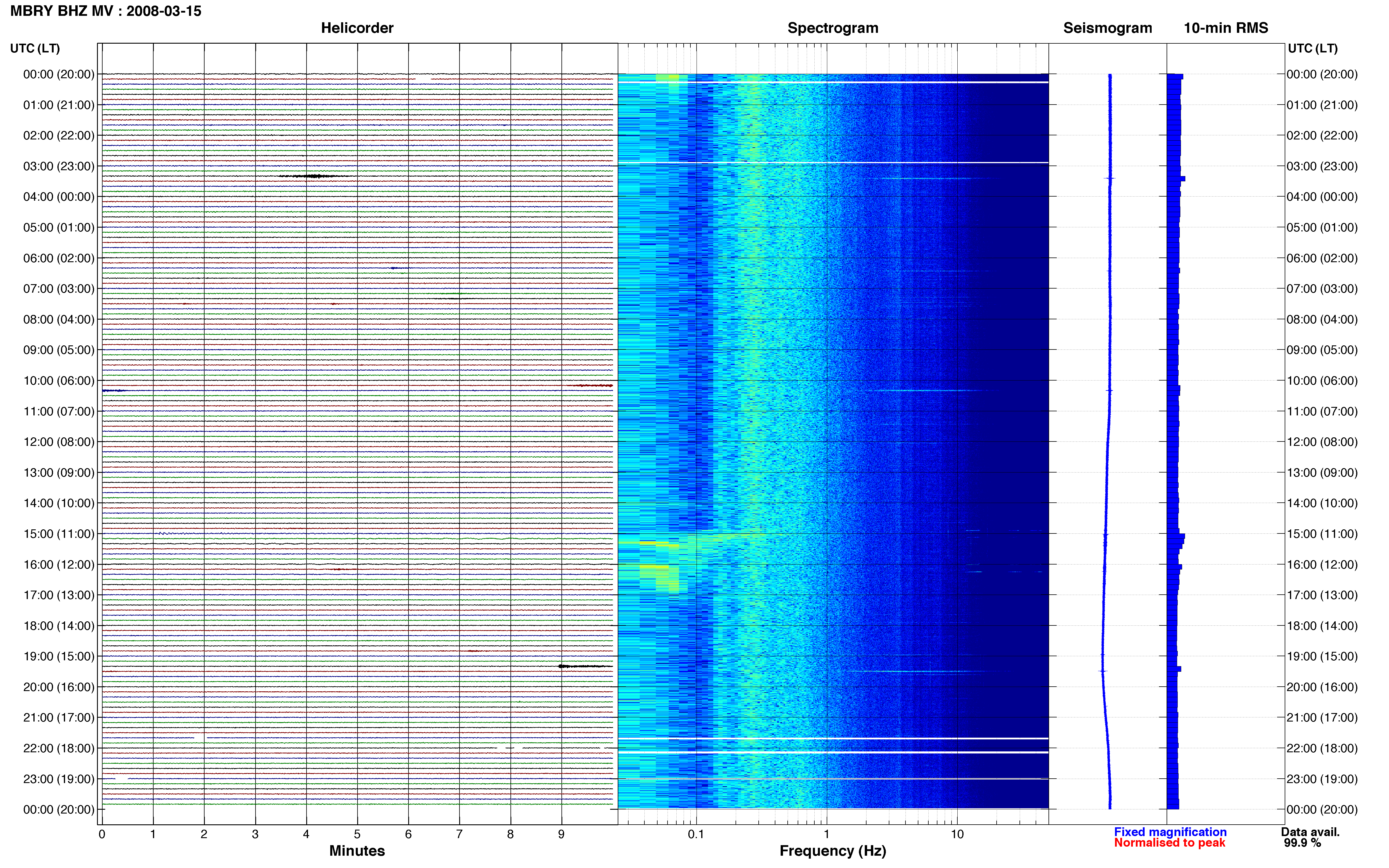Click minute tick label '6' under the helicorder

click(x=408, y=834)
